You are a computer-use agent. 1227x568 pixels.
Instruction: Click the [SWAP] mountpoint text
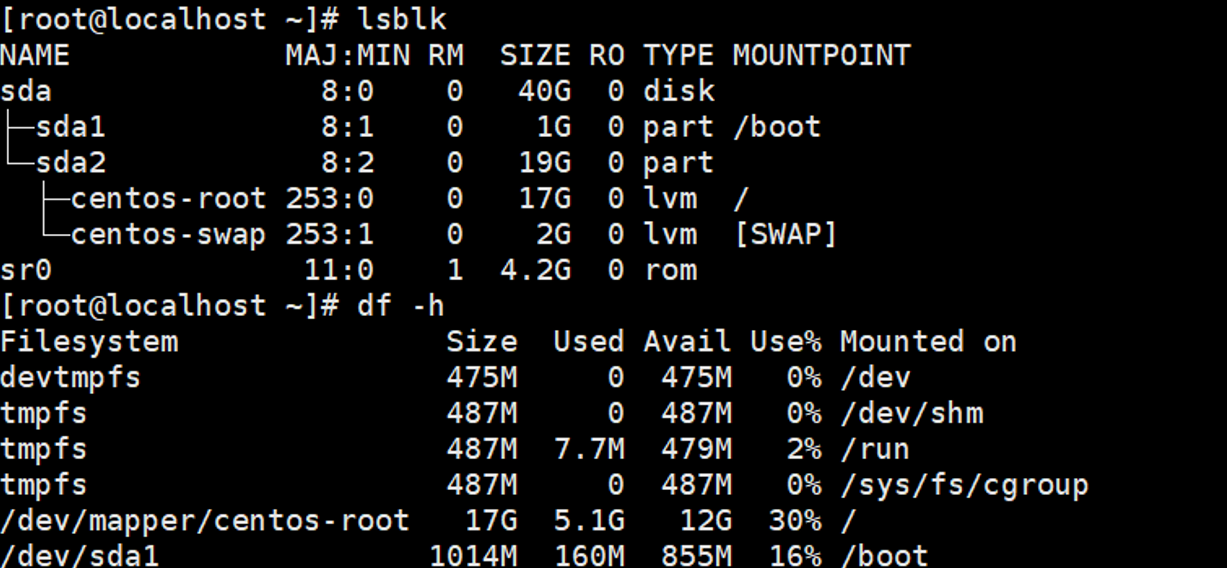point(785,235)
